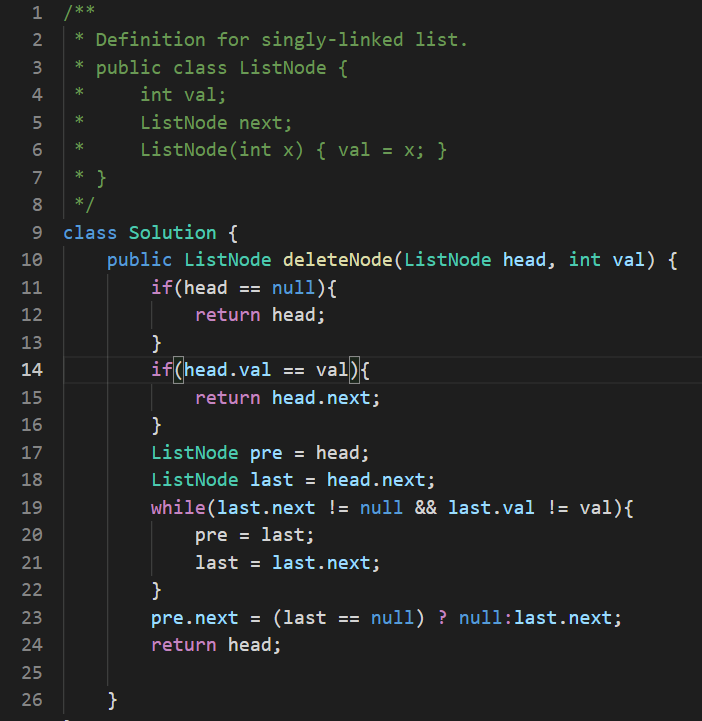Click 'return head.next;' on line 15
This screenshot has width=702, height=721.
(288, 398)
